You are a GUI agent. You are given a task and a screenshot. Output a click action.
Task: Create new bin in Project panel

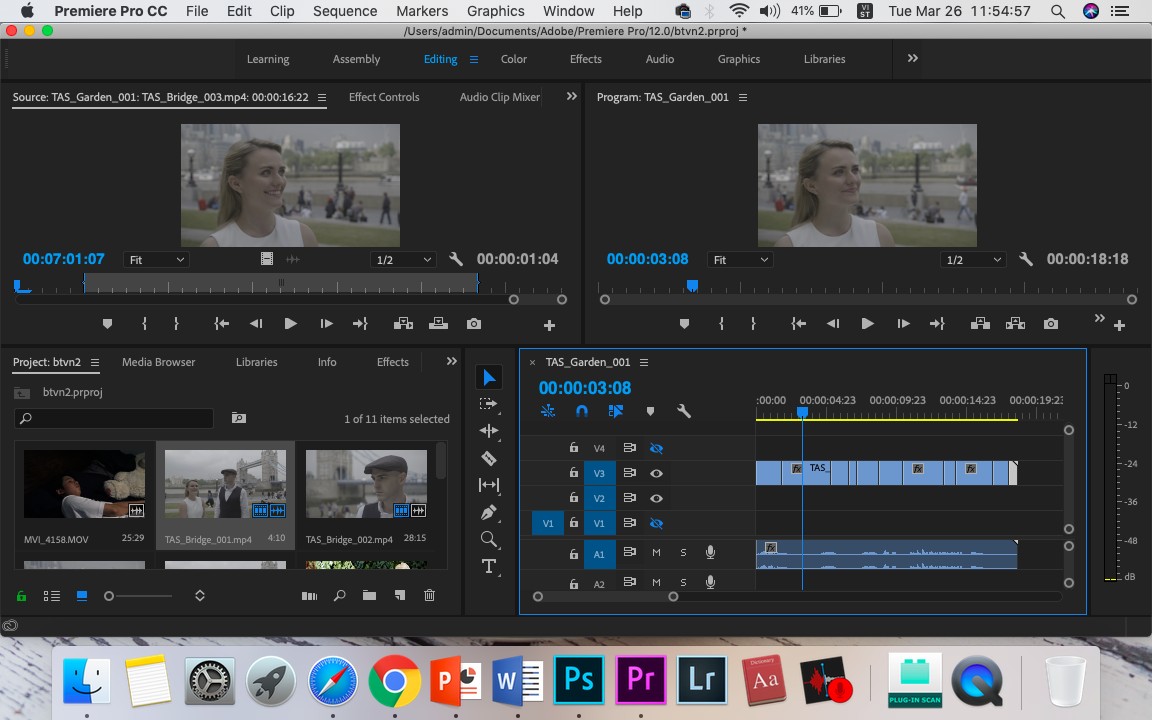pos(370,596)
